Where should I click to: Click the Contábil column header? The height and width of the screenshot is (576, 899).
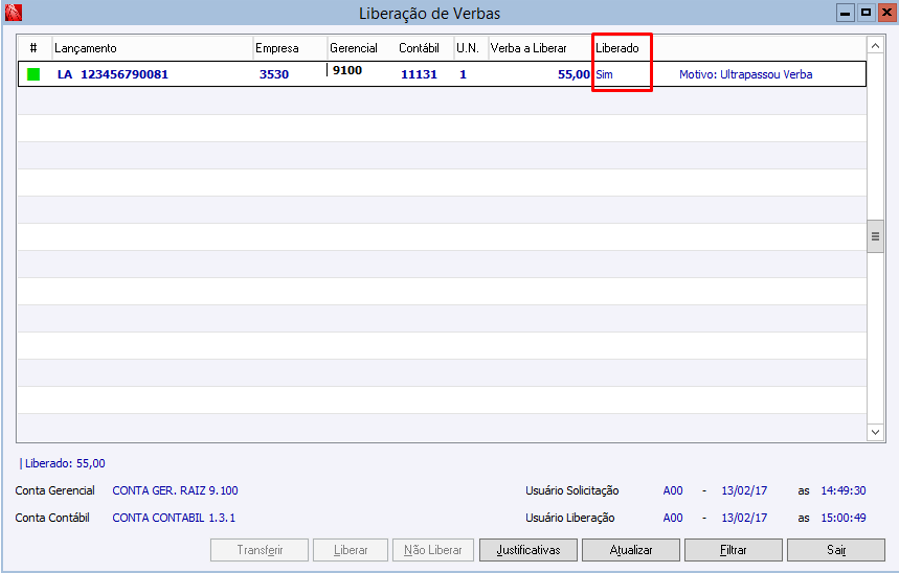(x=419, y=48)
